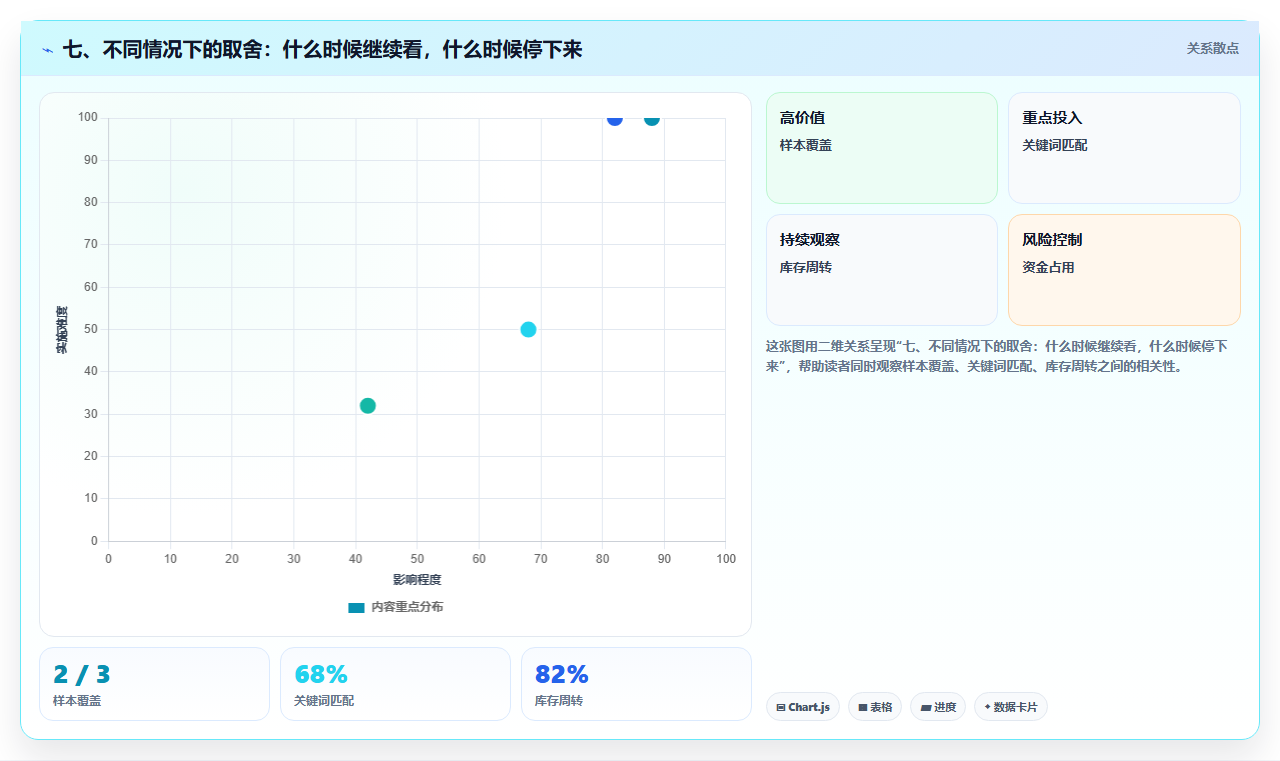Click the 表格 tag
The height and width of the screenshot is (761, 1280).
pyautogui.click(x=875, y=707)
